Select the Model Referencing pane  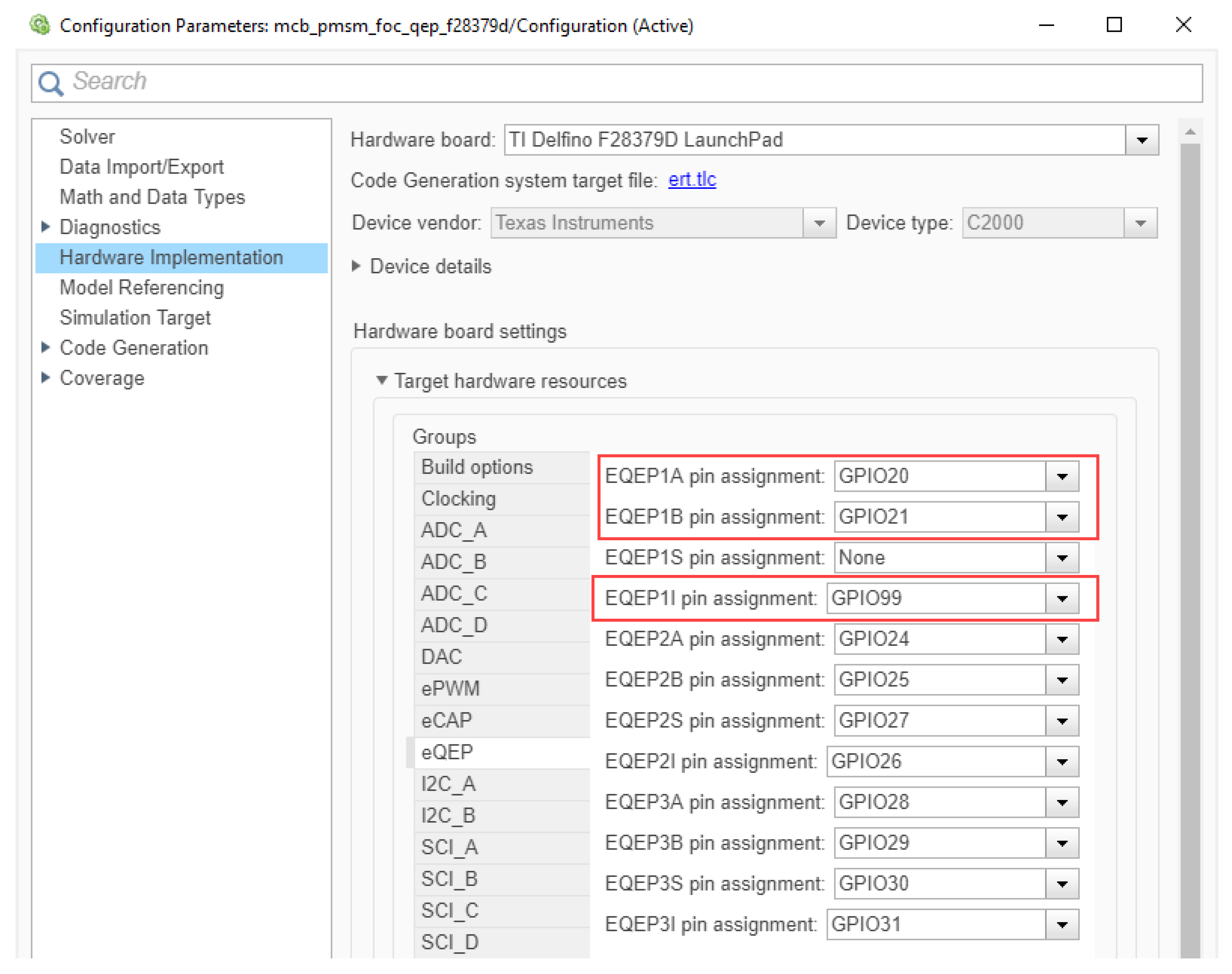click(141, 287)
